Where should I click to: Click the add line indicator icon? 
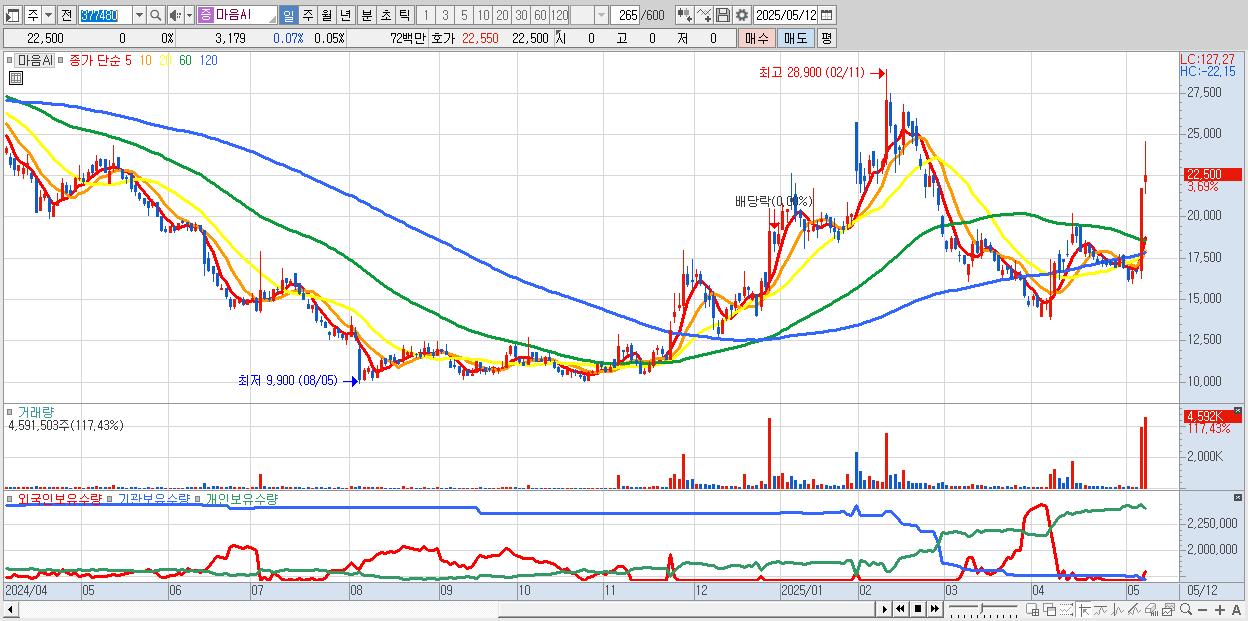(x=704, y=15)
